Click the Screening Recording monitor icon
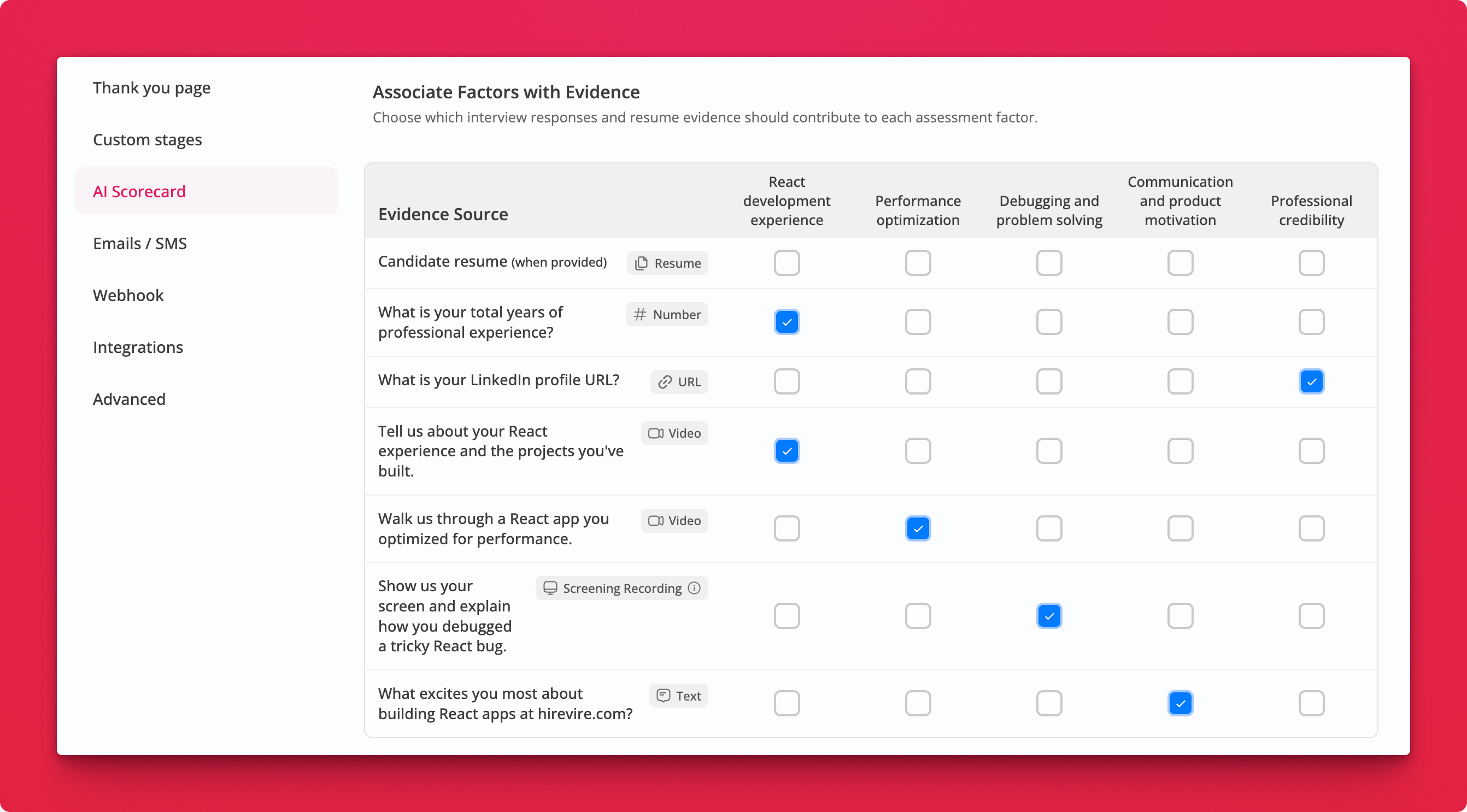Screen dimensions: 1467x812 point(549,588)
